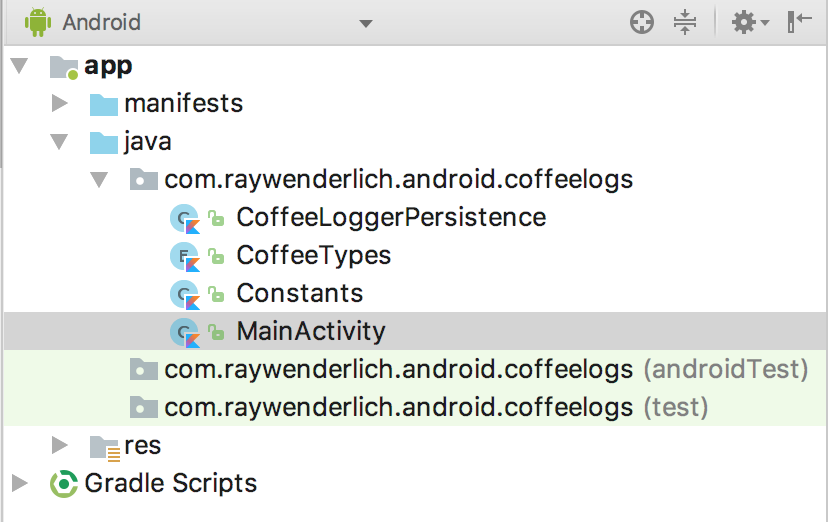Collapse the main coffeelogs package
This screenshot has width=828, height=522.
click(99, 180)
